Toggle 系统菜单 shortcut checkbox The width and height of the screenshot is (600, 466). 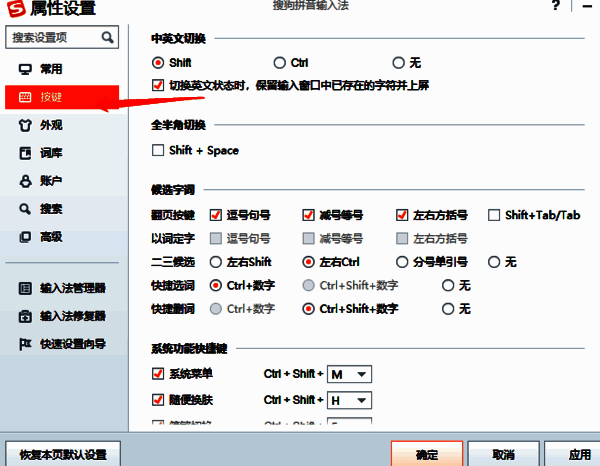click(158, 373)
